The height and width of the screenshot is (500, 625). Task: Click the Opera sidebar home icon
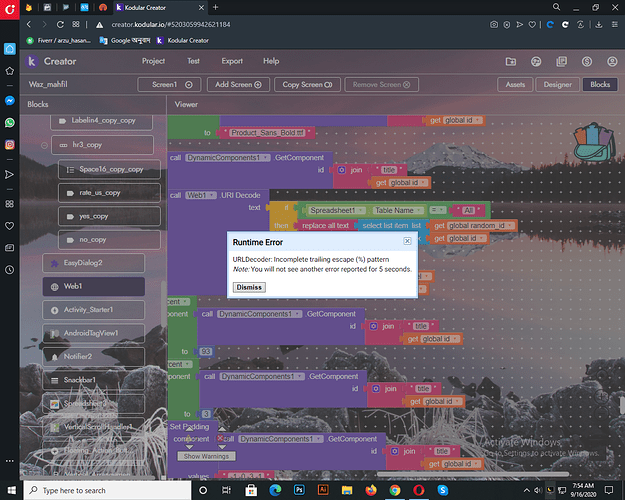[10, 49]
